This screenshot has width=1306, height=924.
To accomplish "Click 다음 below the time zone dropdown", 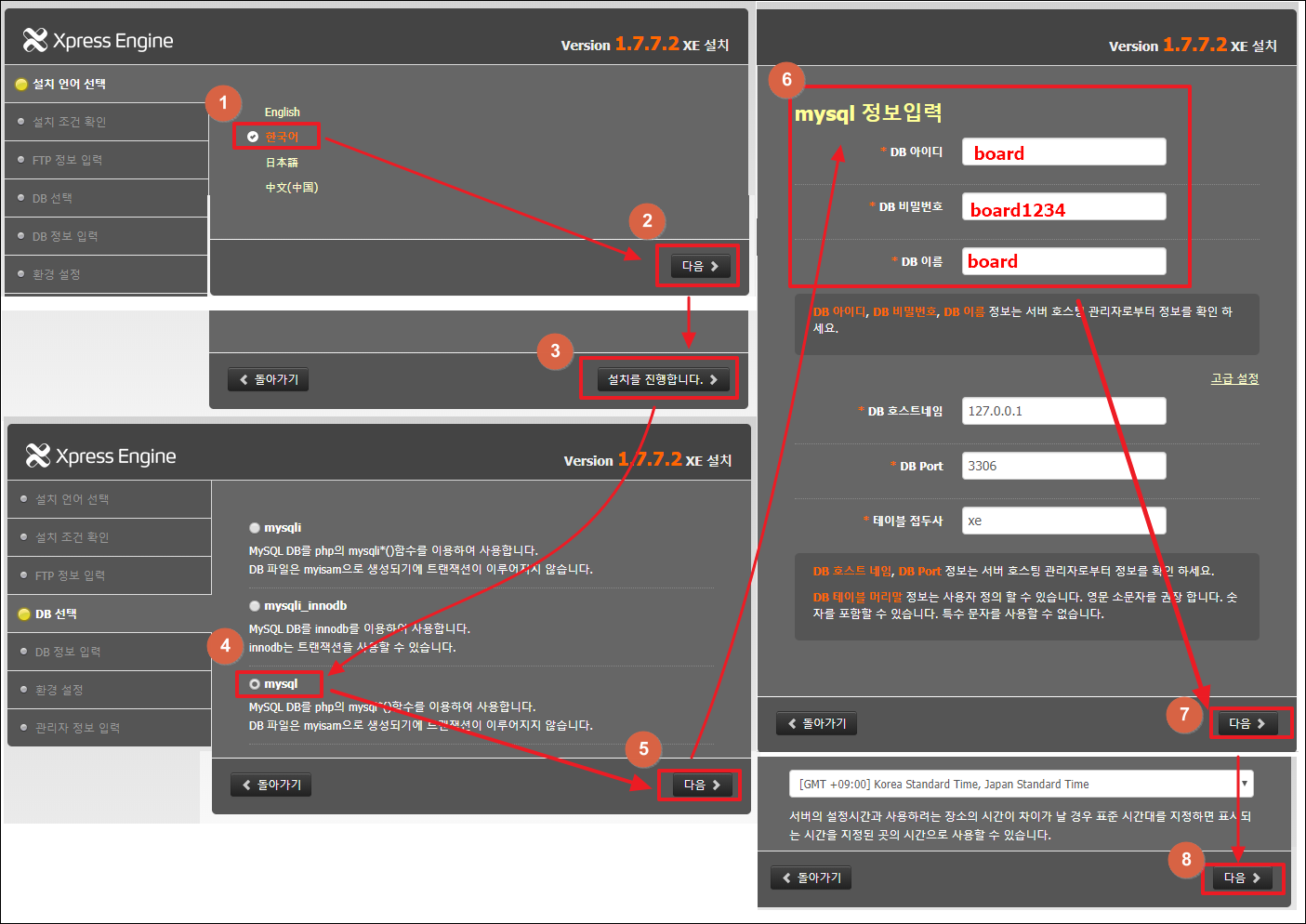I will 1242,878.
